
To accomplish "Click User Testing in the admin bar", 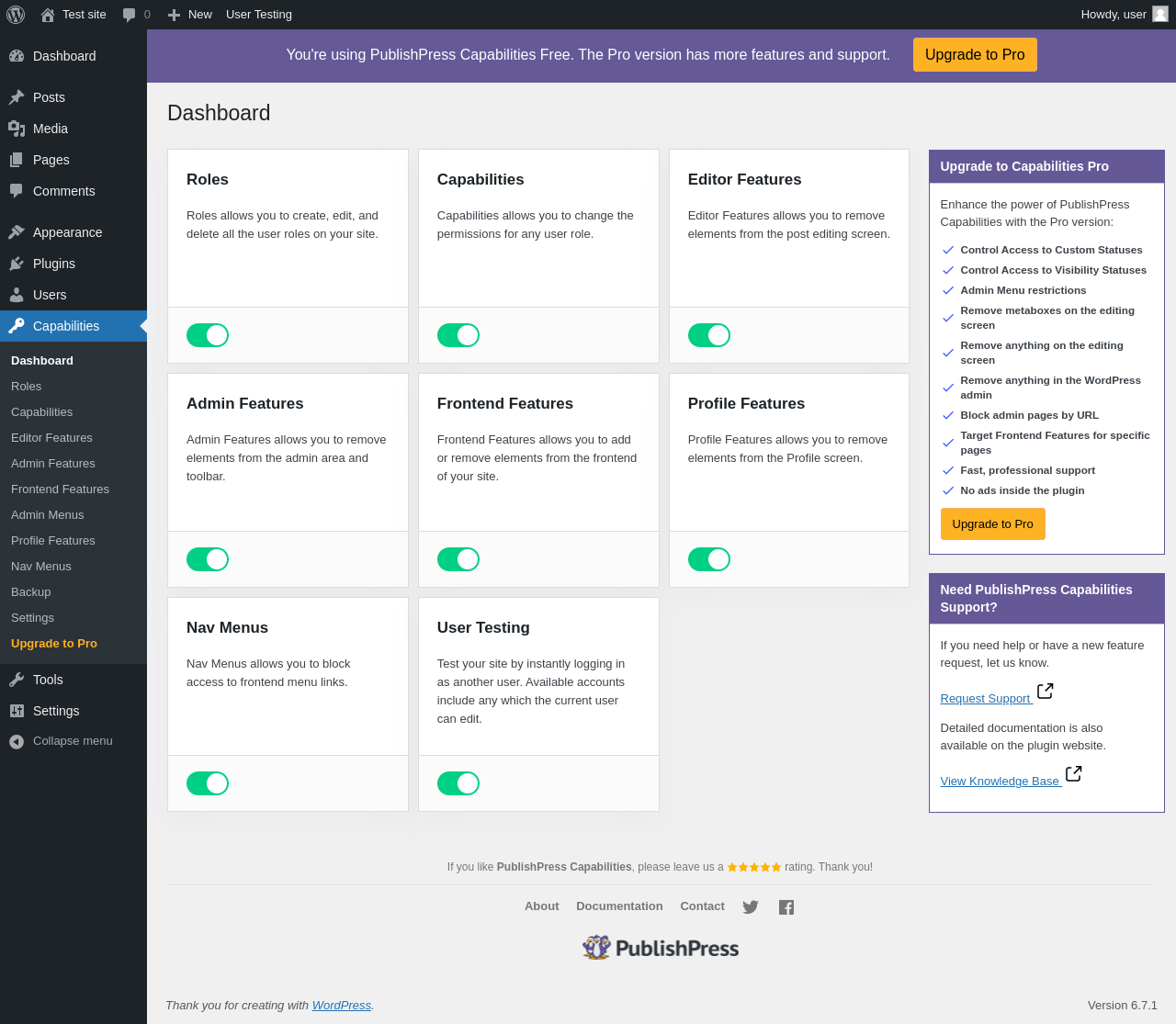I will tap(259, 15).
